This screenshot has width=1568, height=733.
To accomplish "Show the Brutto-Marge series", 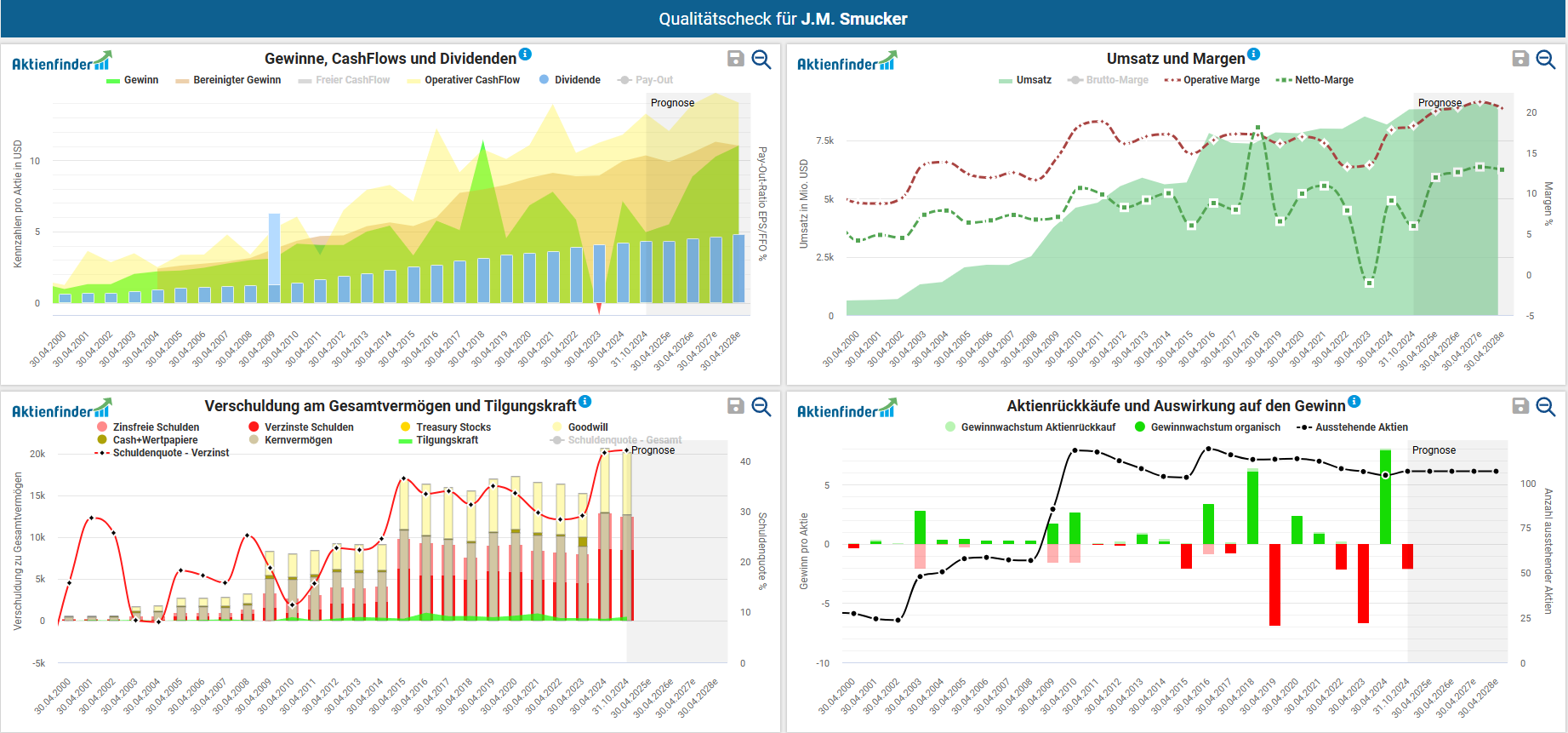I will (x=1116, y=80).
